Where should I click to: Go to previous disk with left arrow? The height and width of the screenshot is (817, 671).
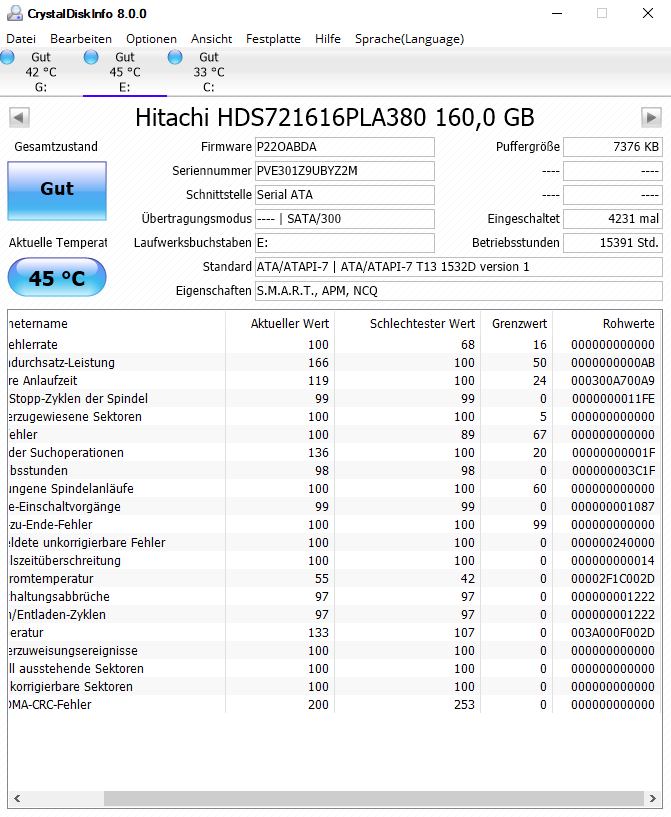tap(19, 117)
